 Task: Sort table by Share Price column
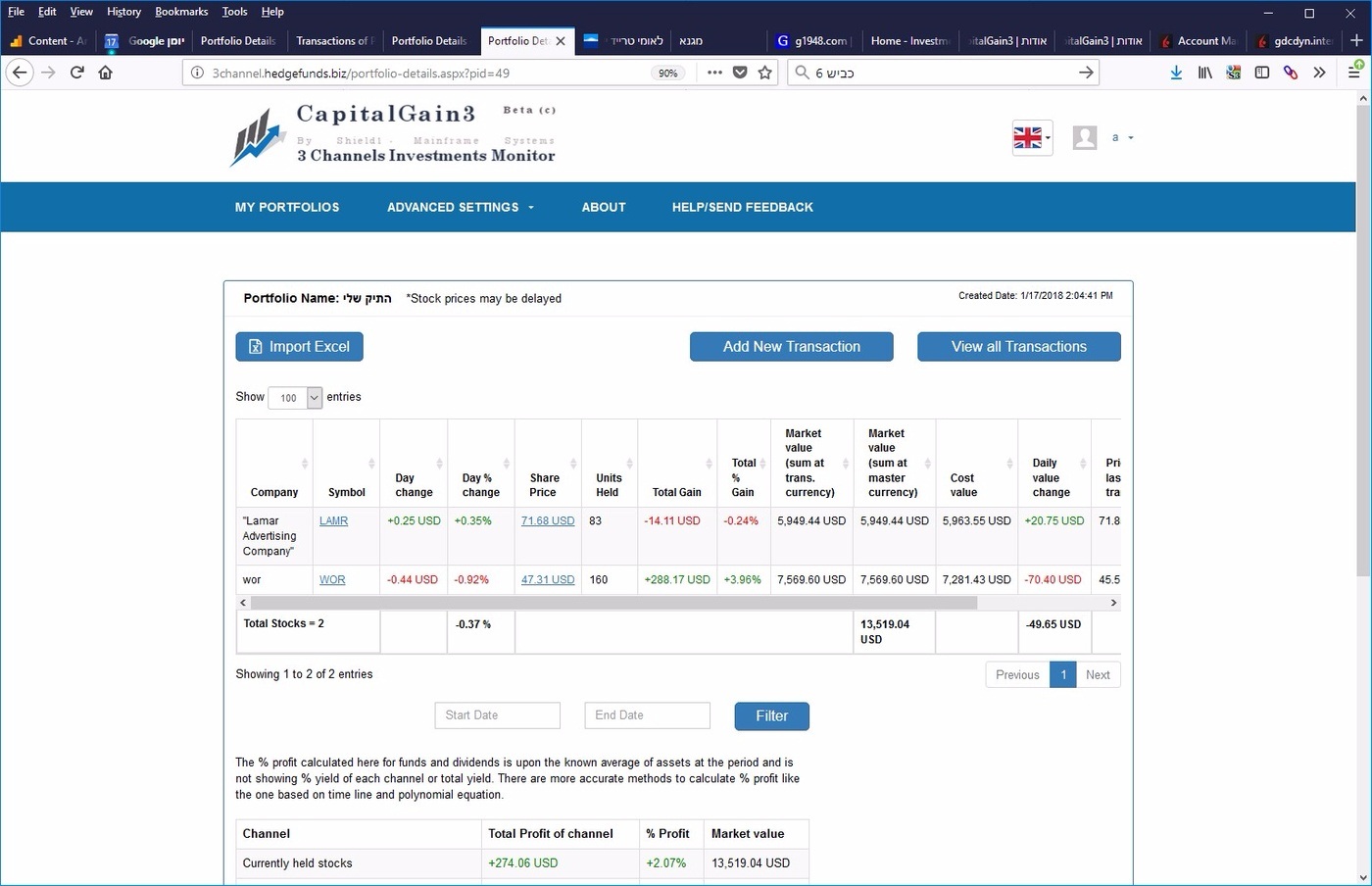tap(548, 463)
